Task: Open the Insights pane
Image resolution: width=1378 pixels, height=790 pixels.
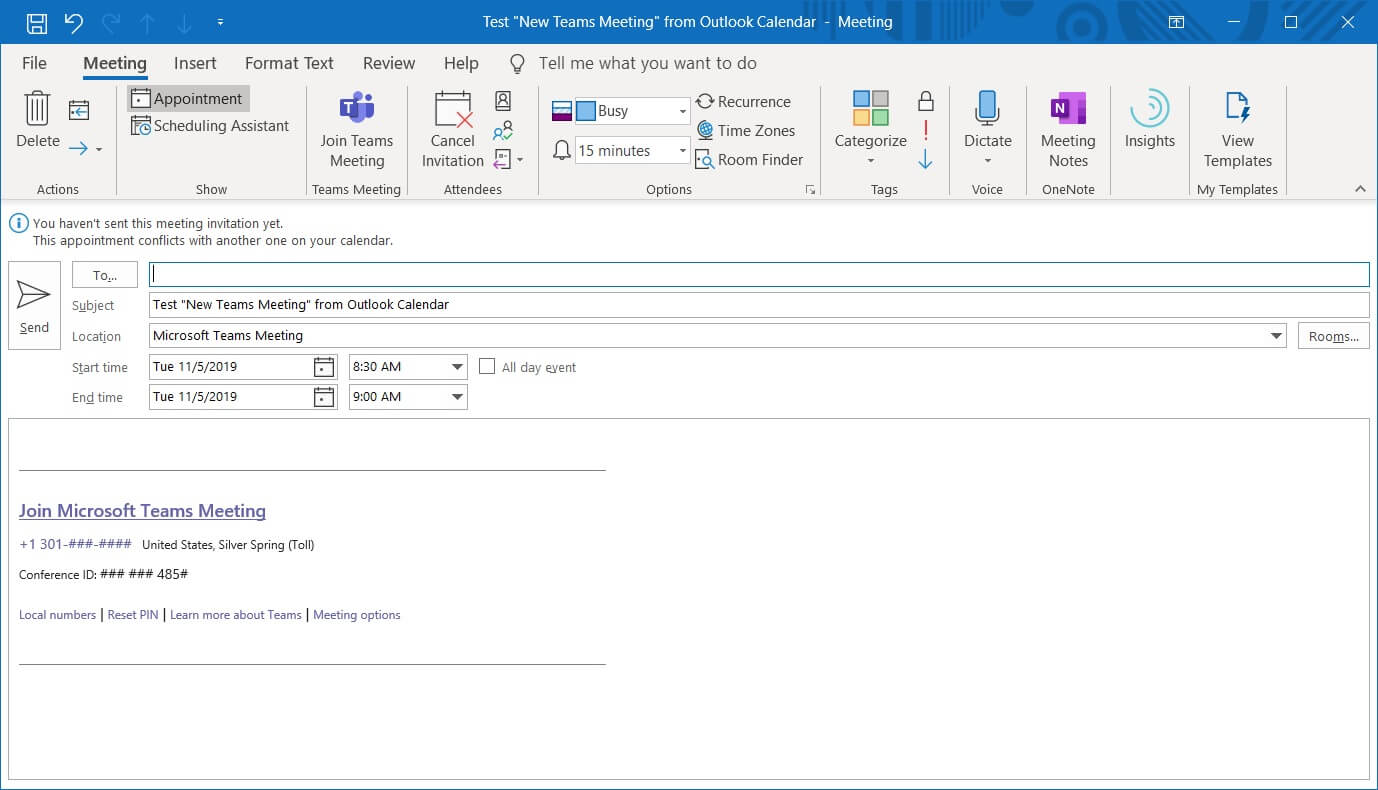Action: click(x=1150, y=120)
